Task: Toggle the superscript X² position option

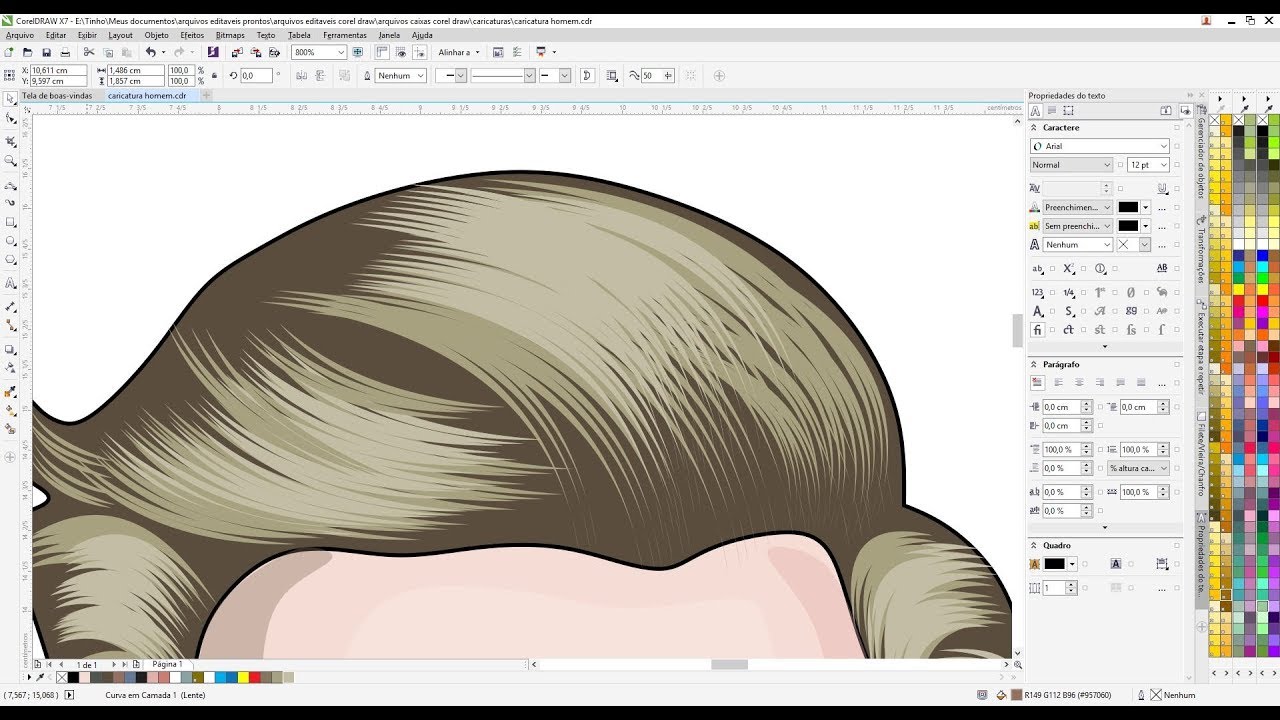Action: tap(1069, 268)
